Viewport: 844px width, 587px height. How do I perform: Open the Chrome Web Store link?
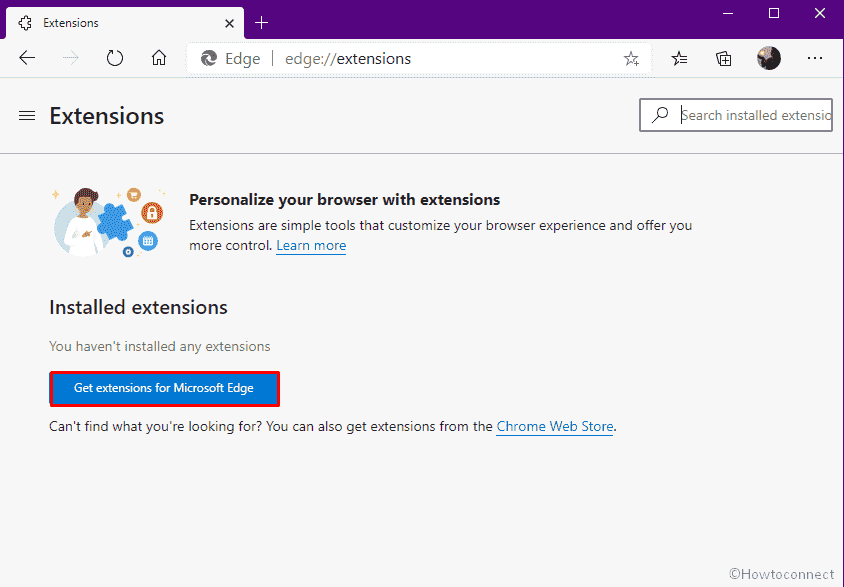(x=554, y=427)
